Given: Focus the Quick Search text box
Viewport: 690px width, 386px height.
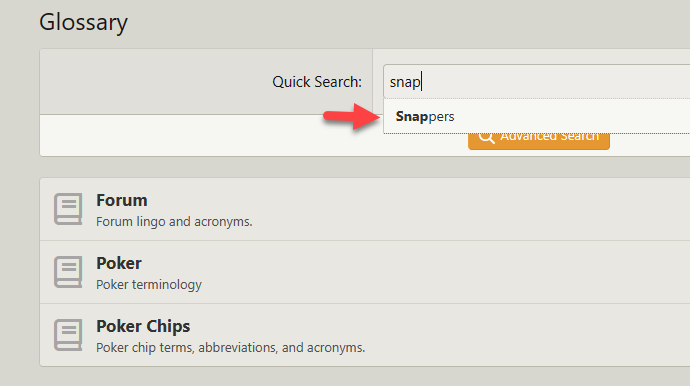Looking at the screenshot, I should click(x=536, y=82).
